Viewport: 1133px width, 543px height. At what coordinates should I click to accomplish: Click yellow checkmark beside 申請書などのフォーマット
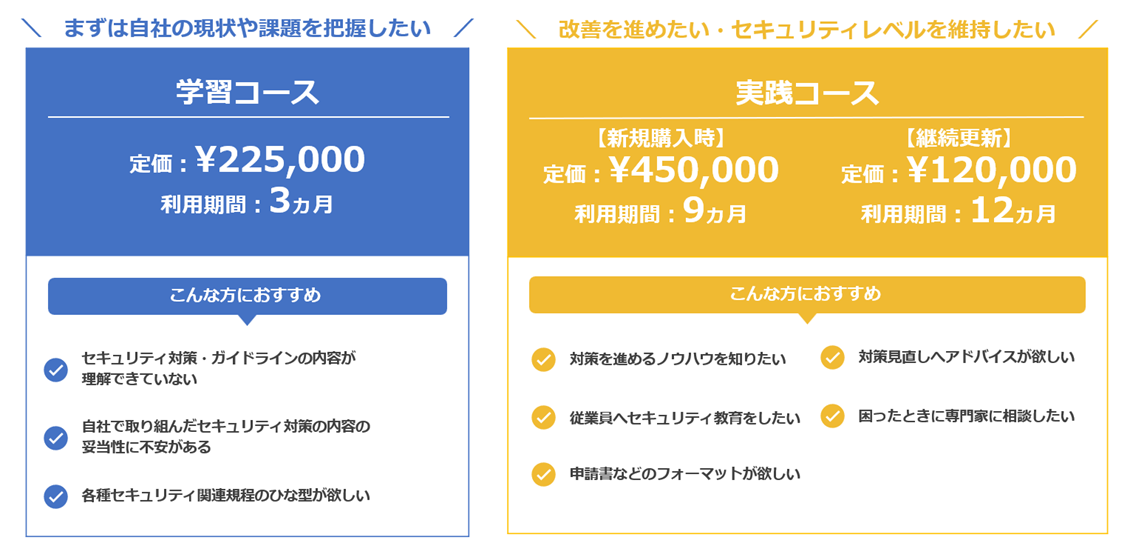pos(543,474)
